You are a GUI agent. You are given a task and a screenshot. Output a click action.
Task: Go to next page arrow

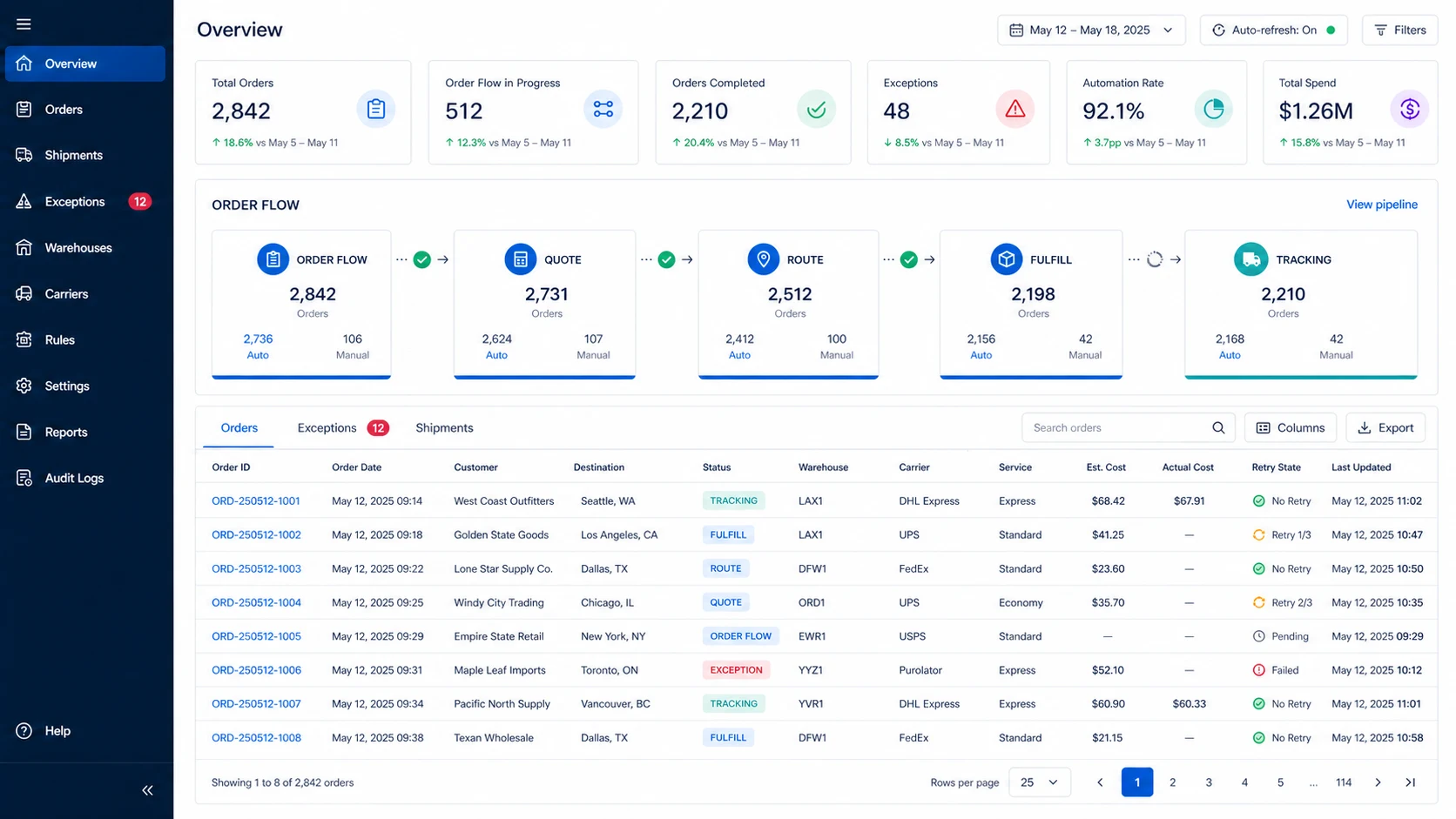1378,782
